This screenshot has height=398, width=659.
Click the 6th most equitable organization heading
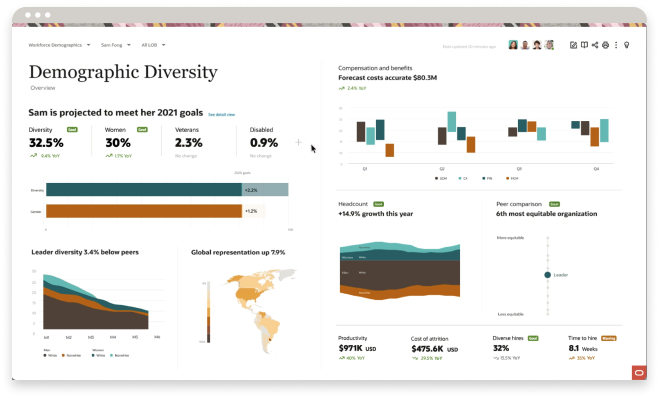[546, 214]
